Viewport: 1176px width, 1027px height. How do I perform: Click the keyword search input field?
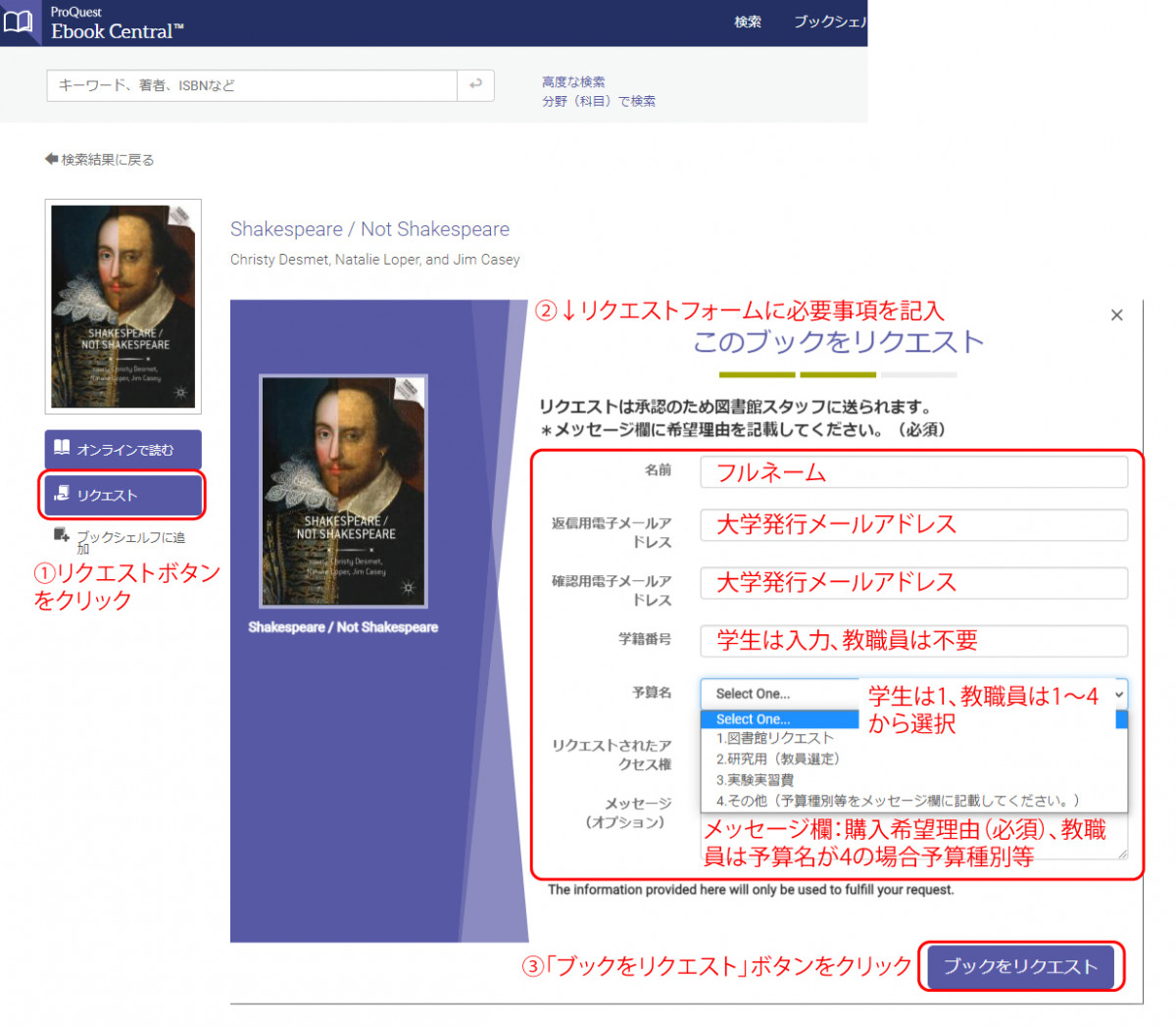coord(252,85)
